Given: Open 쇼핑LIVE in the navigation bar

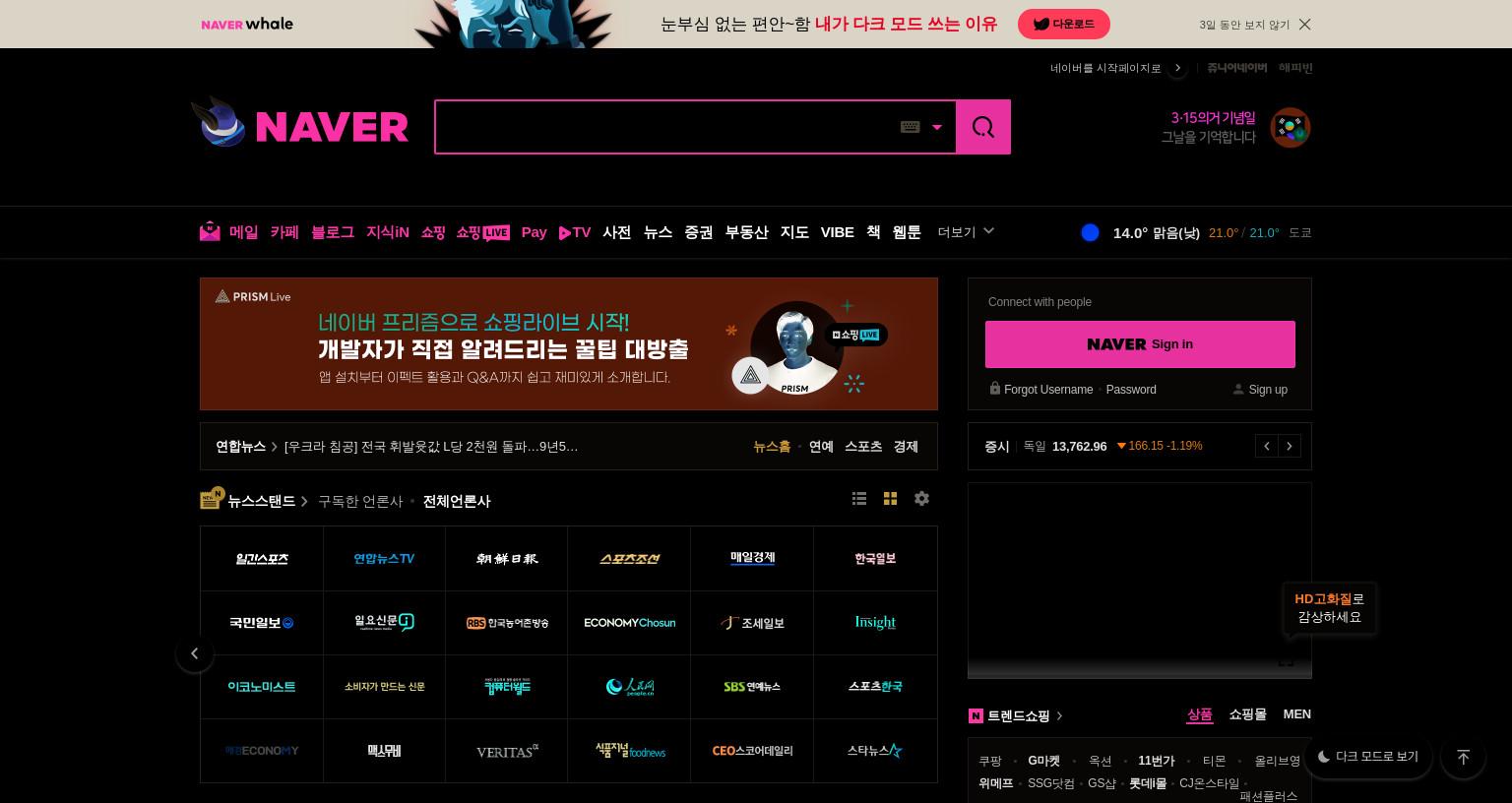Looking at the screenshot, I should 482,232.
